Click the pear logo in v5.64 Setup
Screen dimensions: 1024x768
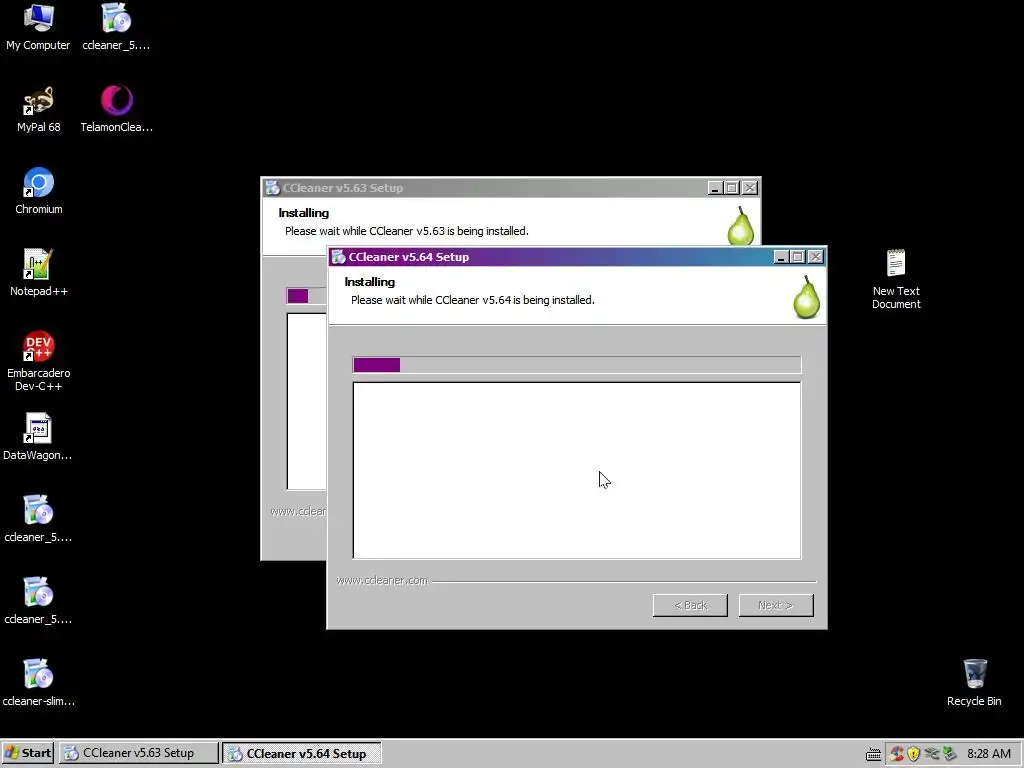[x=807, y=297]
